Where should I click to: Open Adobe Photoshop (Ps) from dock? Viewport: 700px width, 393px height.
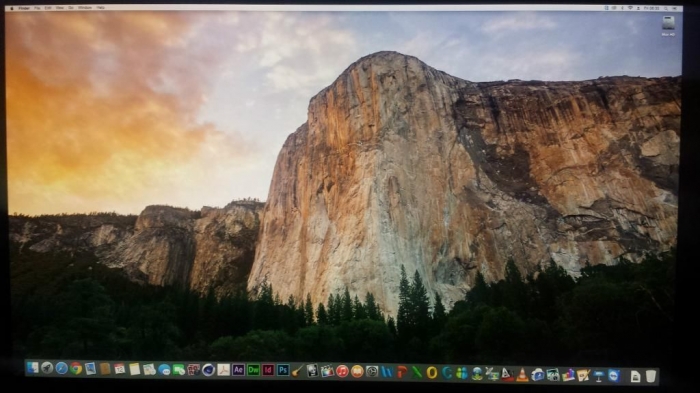pos(283,370)
